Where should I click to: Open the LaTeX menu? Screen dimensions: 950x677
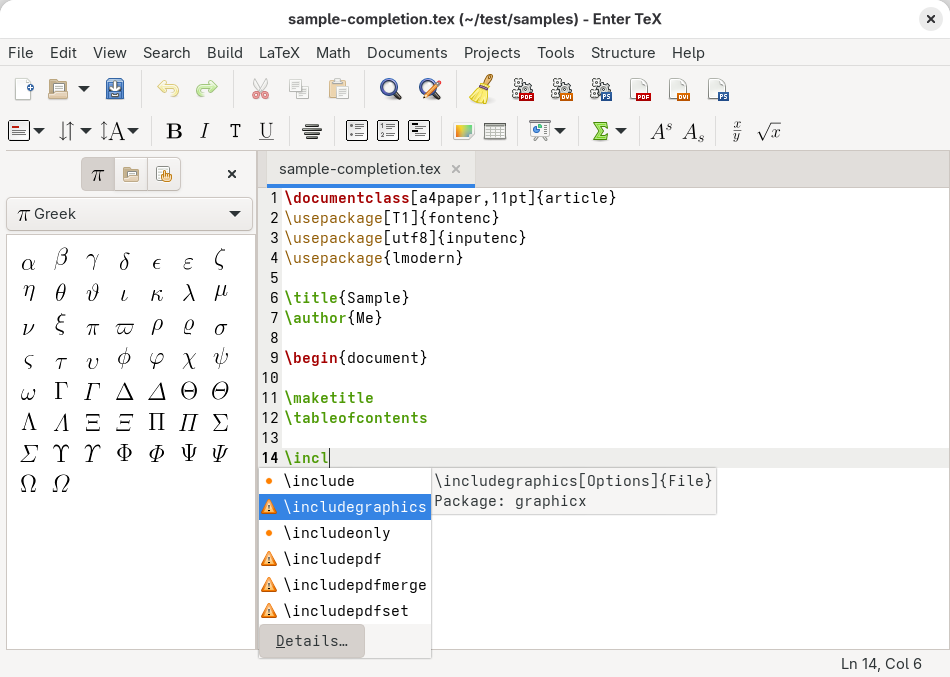(279, 53)
